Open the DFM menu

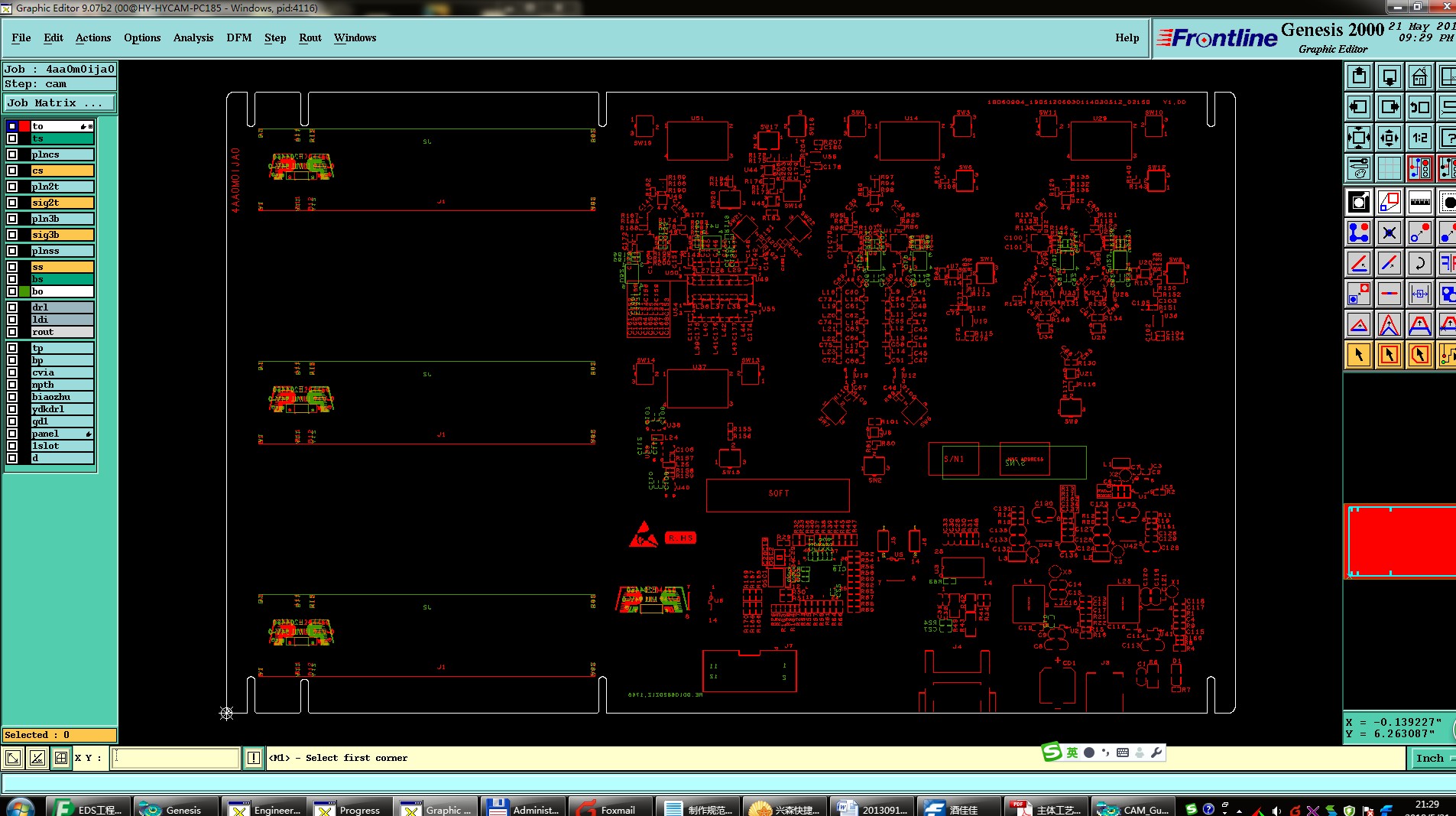click(239, 37)
